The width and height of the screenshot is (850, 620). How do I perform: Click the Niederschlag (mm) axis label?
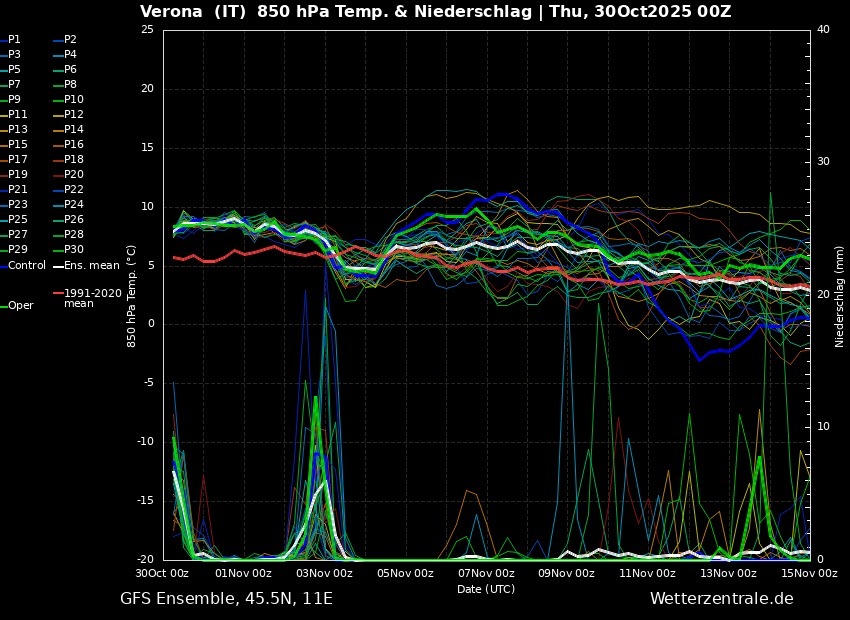[x=840, y=296]
